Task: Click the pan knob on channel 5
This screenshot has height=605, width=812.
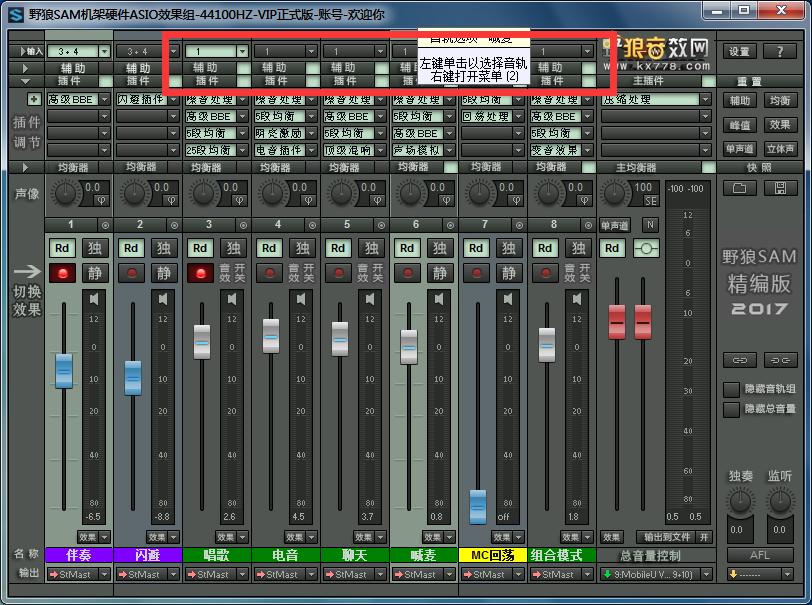Action: 343,191
